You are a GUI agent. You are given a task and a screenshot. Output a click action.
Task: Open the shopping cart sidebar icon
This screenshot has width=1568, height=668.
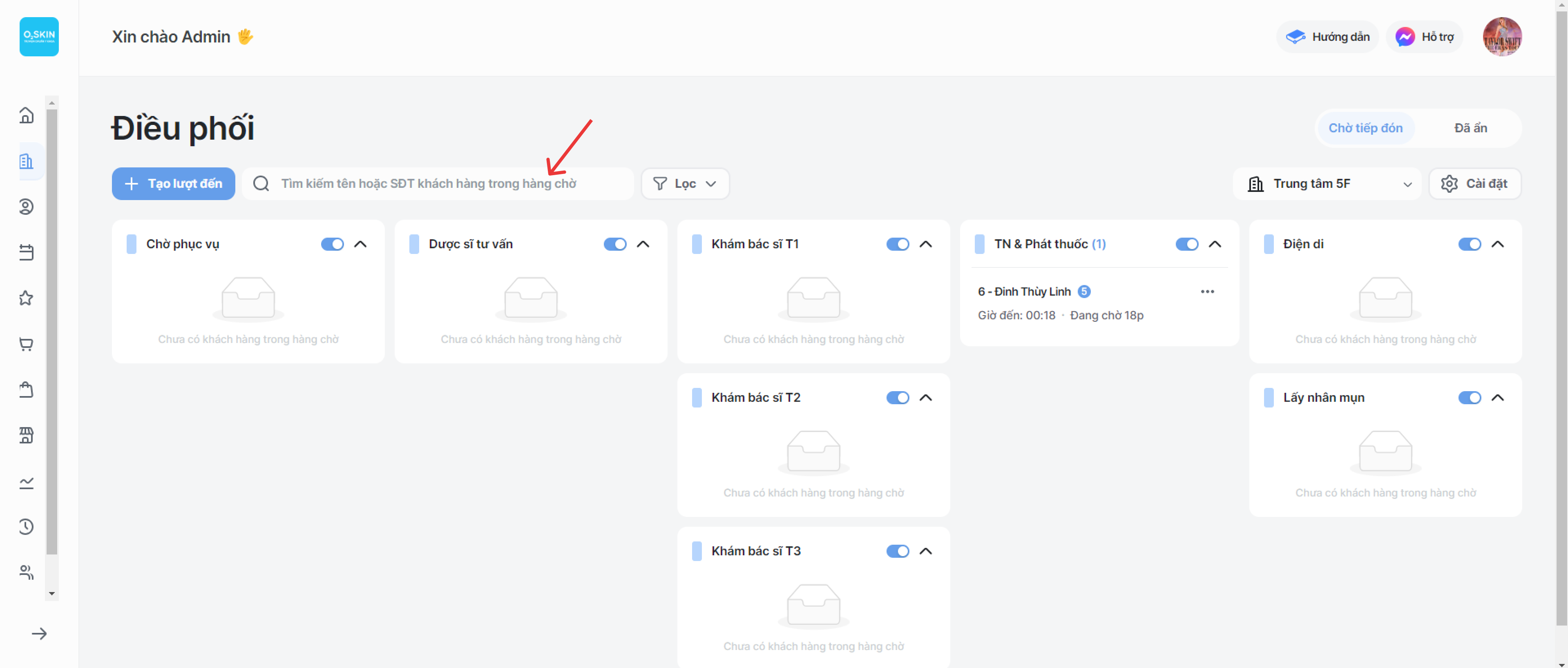pos(26,344)
